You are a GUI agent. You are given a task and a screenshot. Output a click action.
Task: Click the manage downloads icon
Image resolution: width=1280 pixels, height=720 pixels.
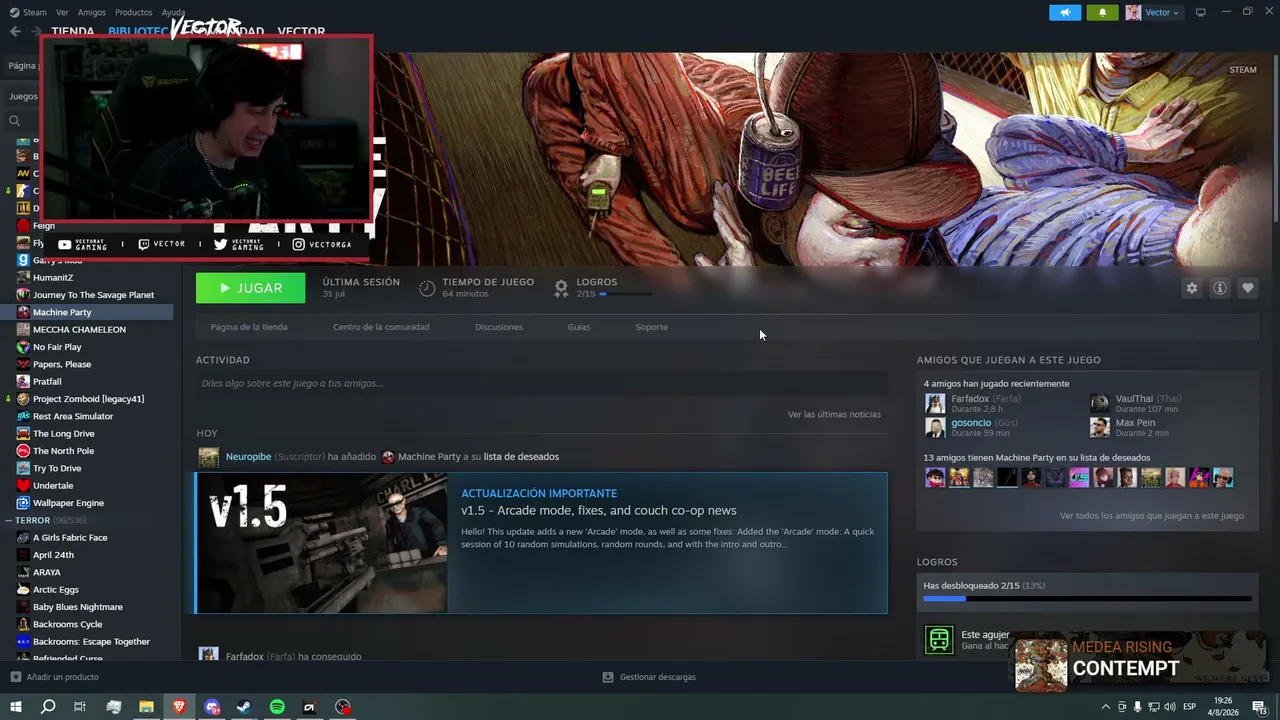coord(608,677)
